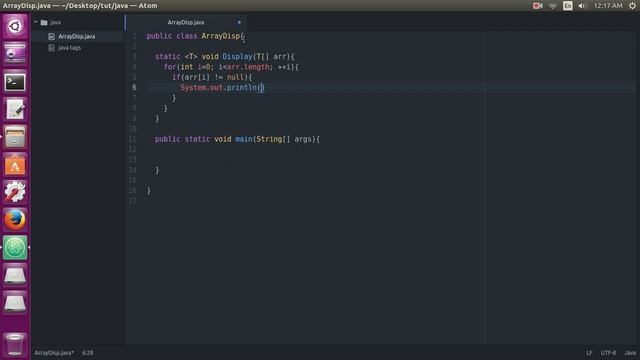Open the text editor notepad dock icon
The height and width of the screenshot is (360, 640).
[x=15, y=109]
